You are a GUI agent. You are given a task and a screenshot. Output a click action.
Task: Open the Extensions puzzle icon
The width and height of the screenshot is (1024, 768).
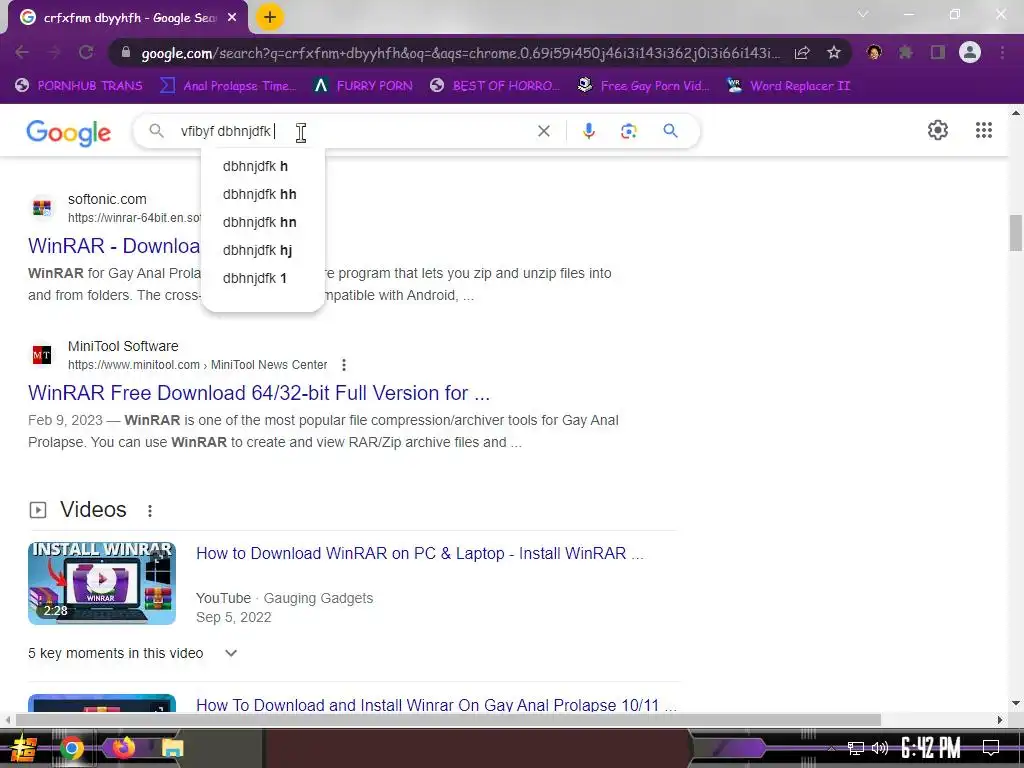(x=906, y=52)
